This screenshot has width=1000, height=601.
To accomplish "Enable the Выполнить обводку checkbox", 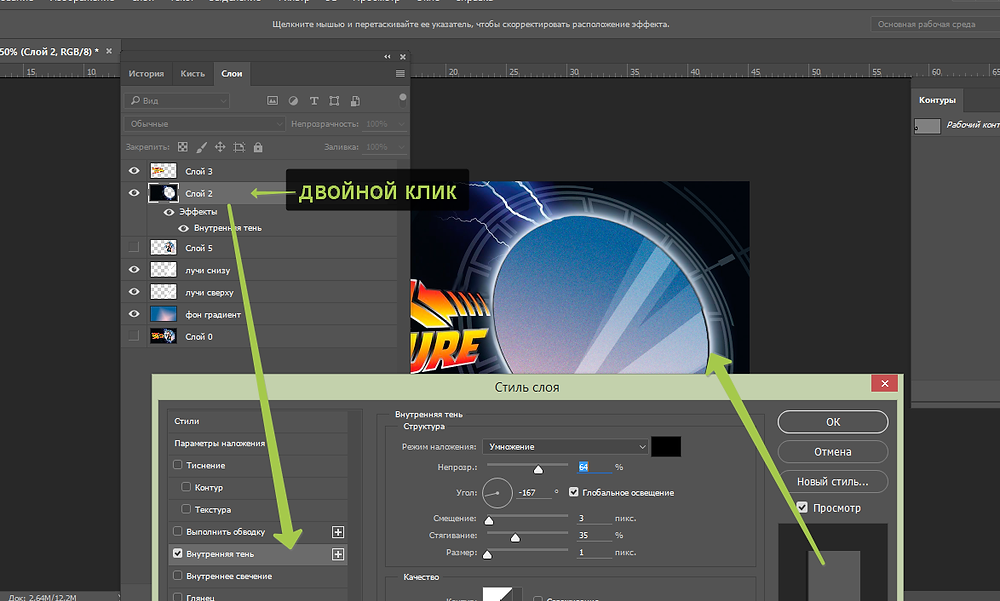I will pos(178,531).
